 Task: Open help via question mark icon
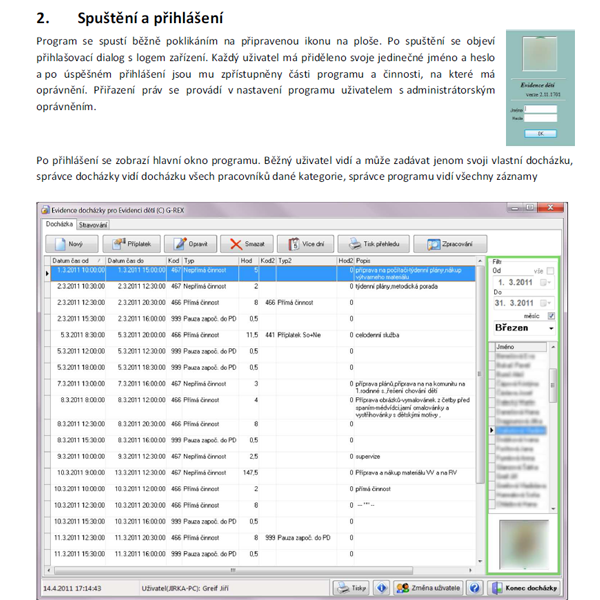[x=475, y=588]
